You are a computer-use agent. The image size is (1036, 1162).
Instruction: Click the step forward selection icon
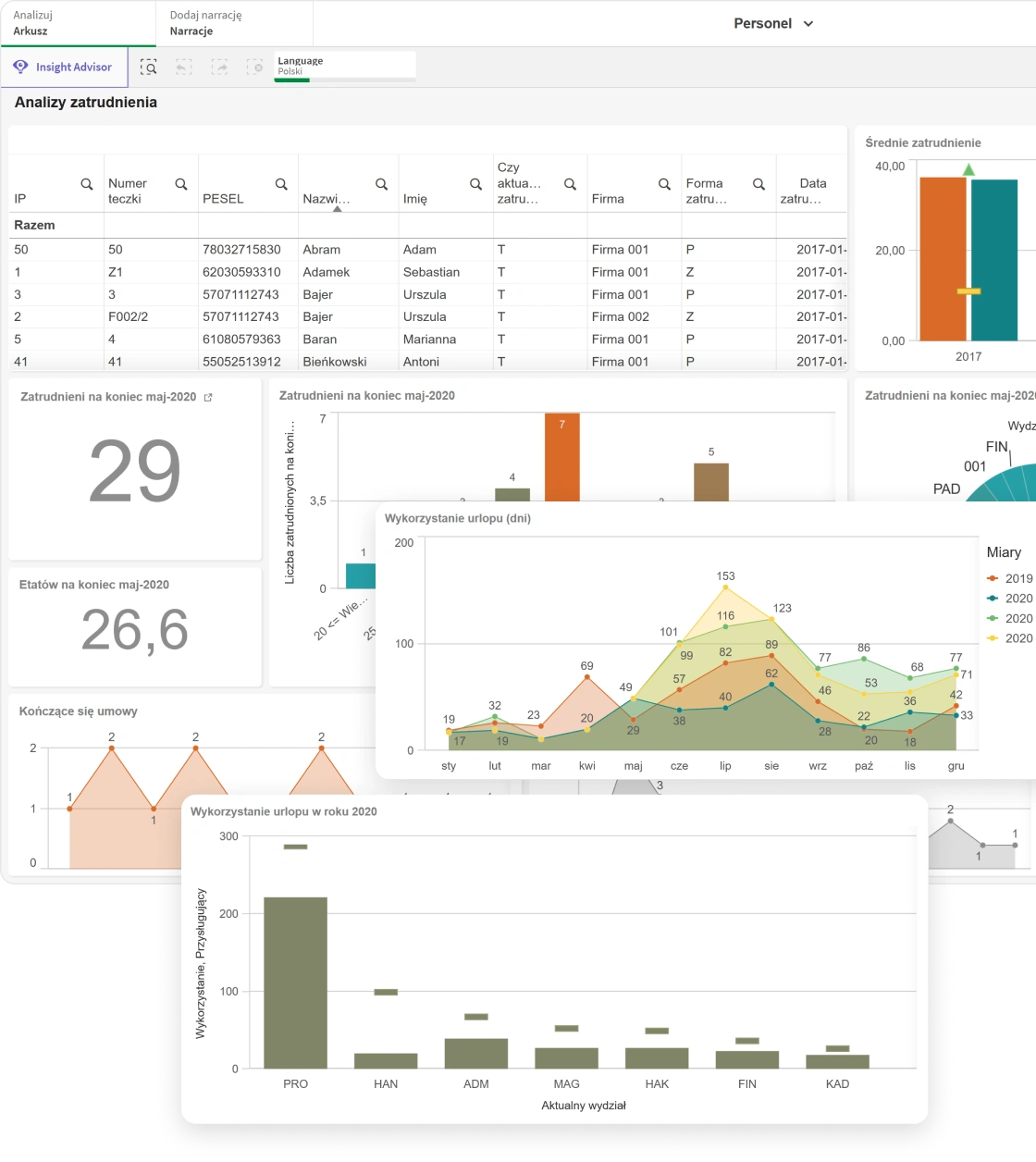(x=219, y=68)
